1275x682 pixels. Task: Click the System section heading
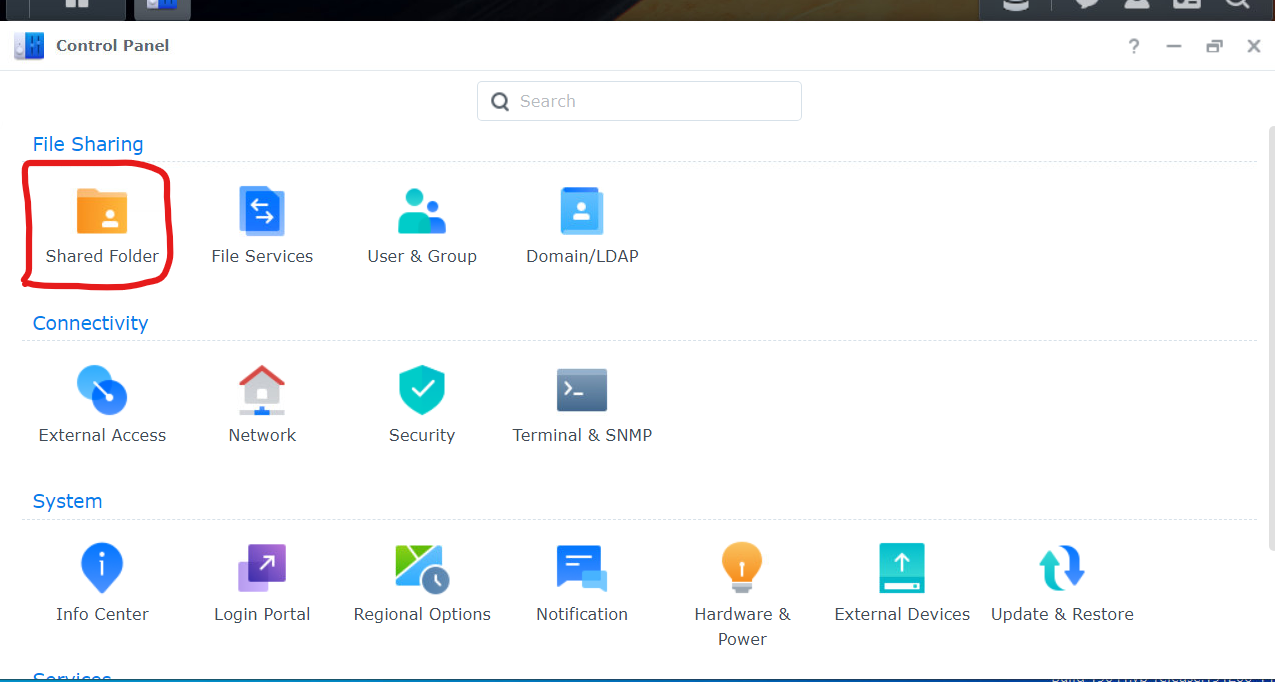coord(67,501)
